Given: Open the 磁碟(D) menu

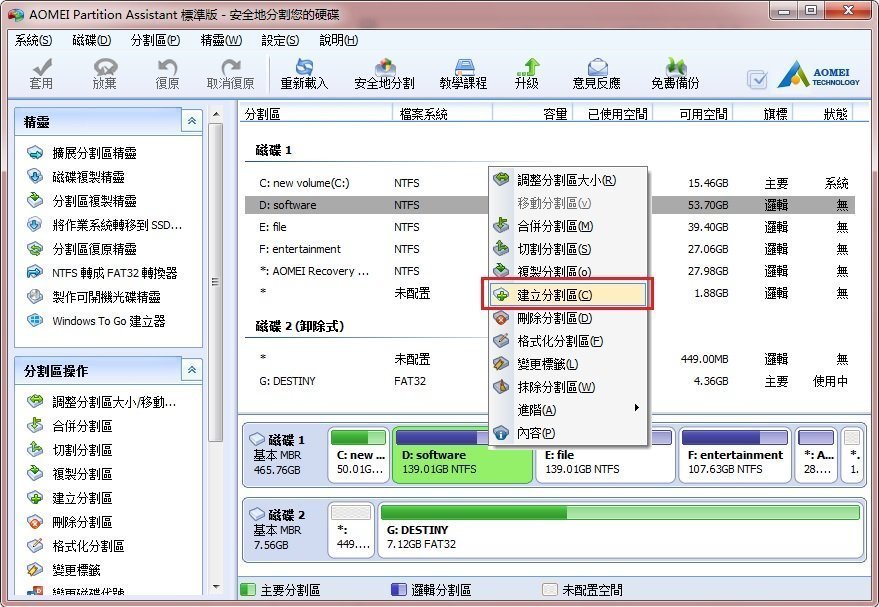Looking at the screenshot, I should 92,40.
